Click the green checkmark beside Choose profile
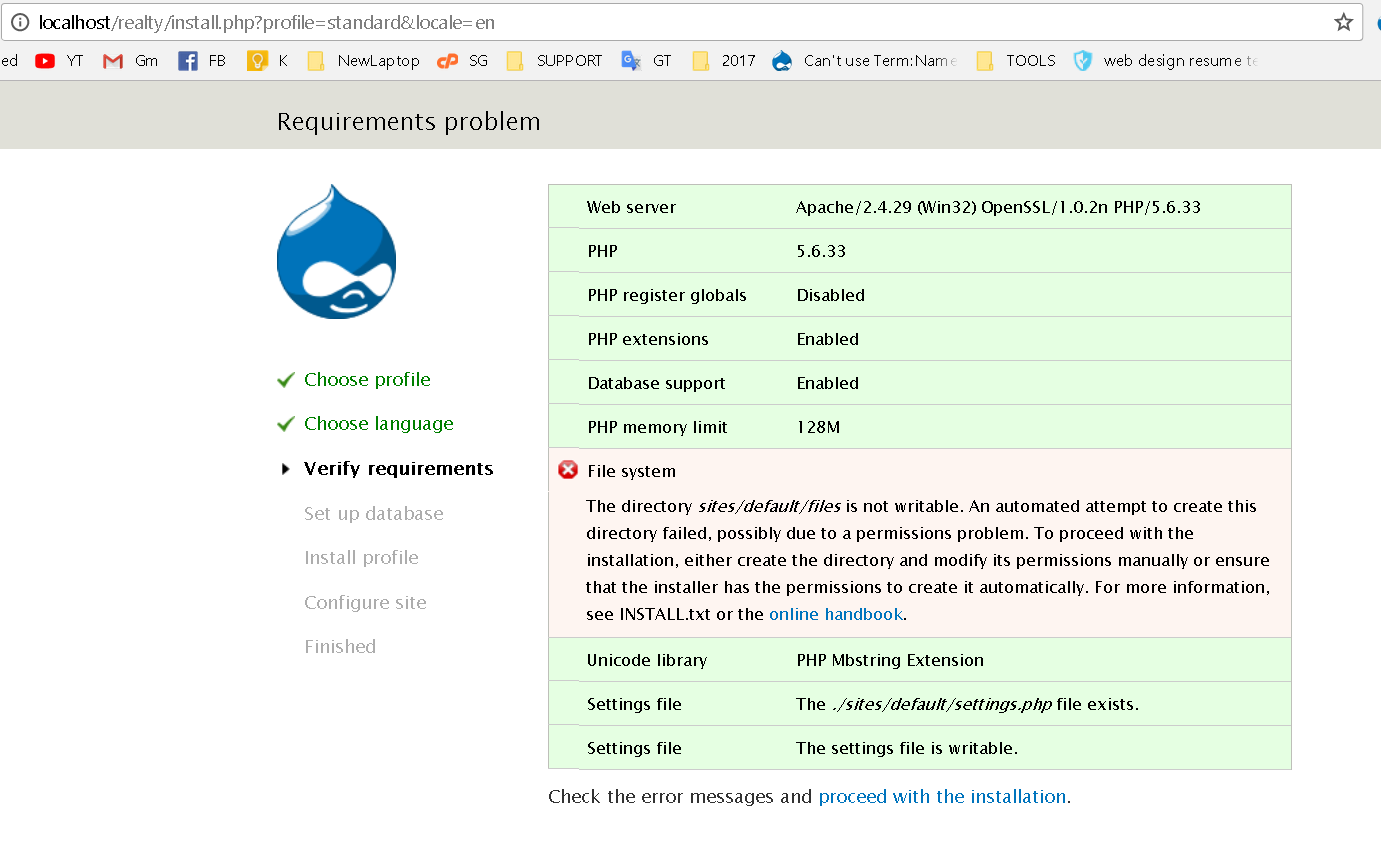The height and width of the screenshot is (850, 1381). tap(285, 378)
